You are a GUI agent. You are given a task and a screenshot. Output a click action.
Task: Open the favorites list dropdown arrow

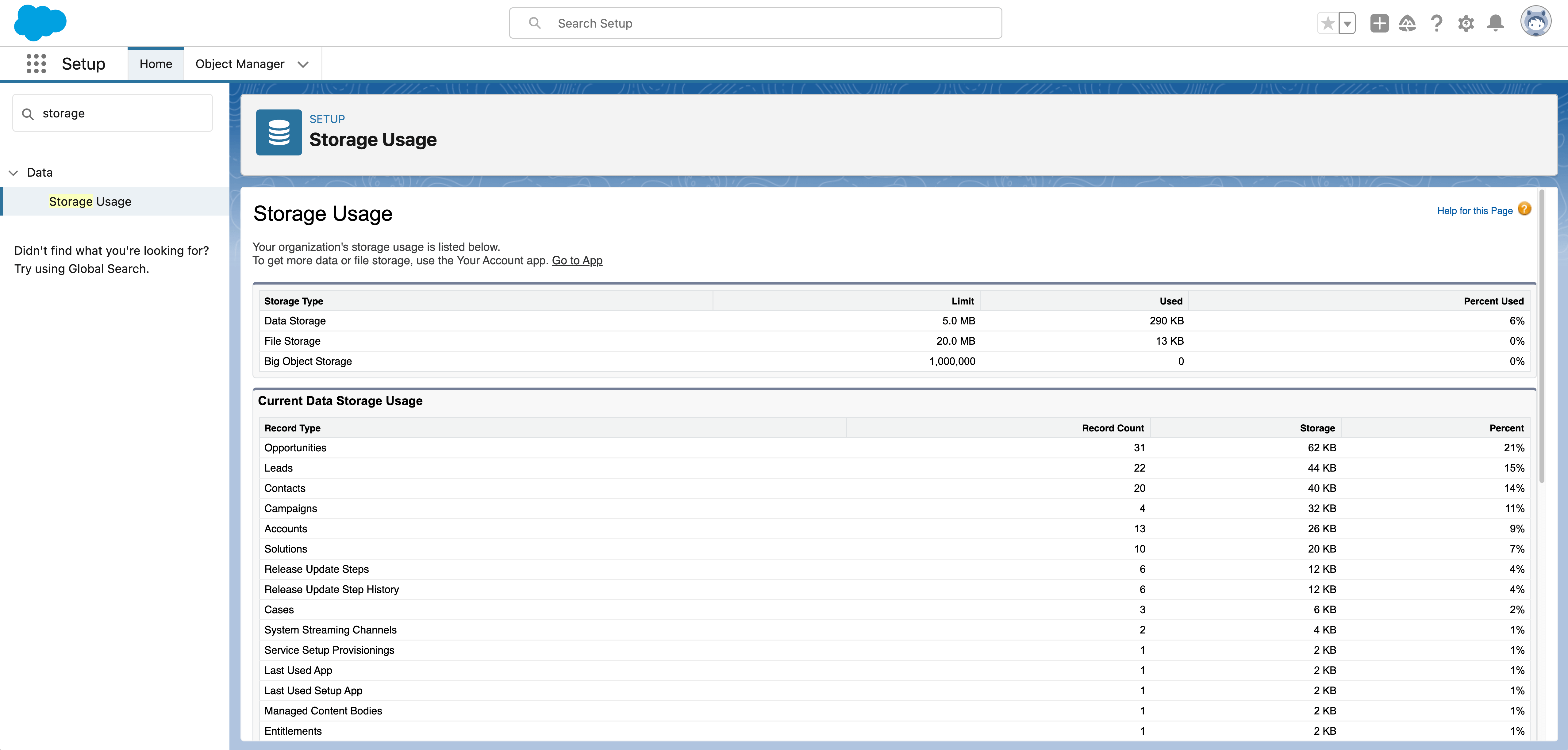point(1347,22)
